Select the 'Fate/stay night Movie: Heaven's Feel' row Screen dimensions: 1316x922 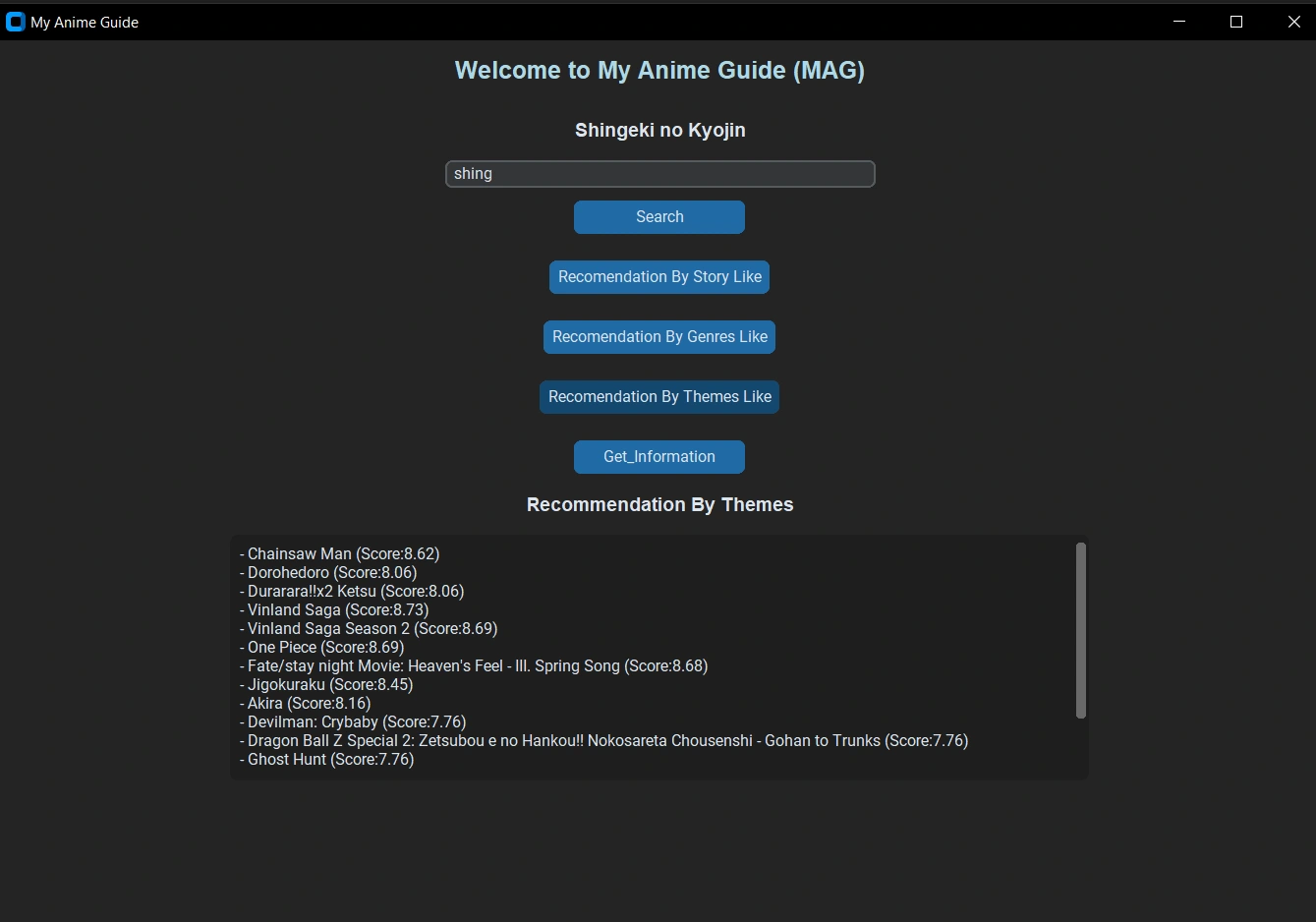tap(474, 666)
